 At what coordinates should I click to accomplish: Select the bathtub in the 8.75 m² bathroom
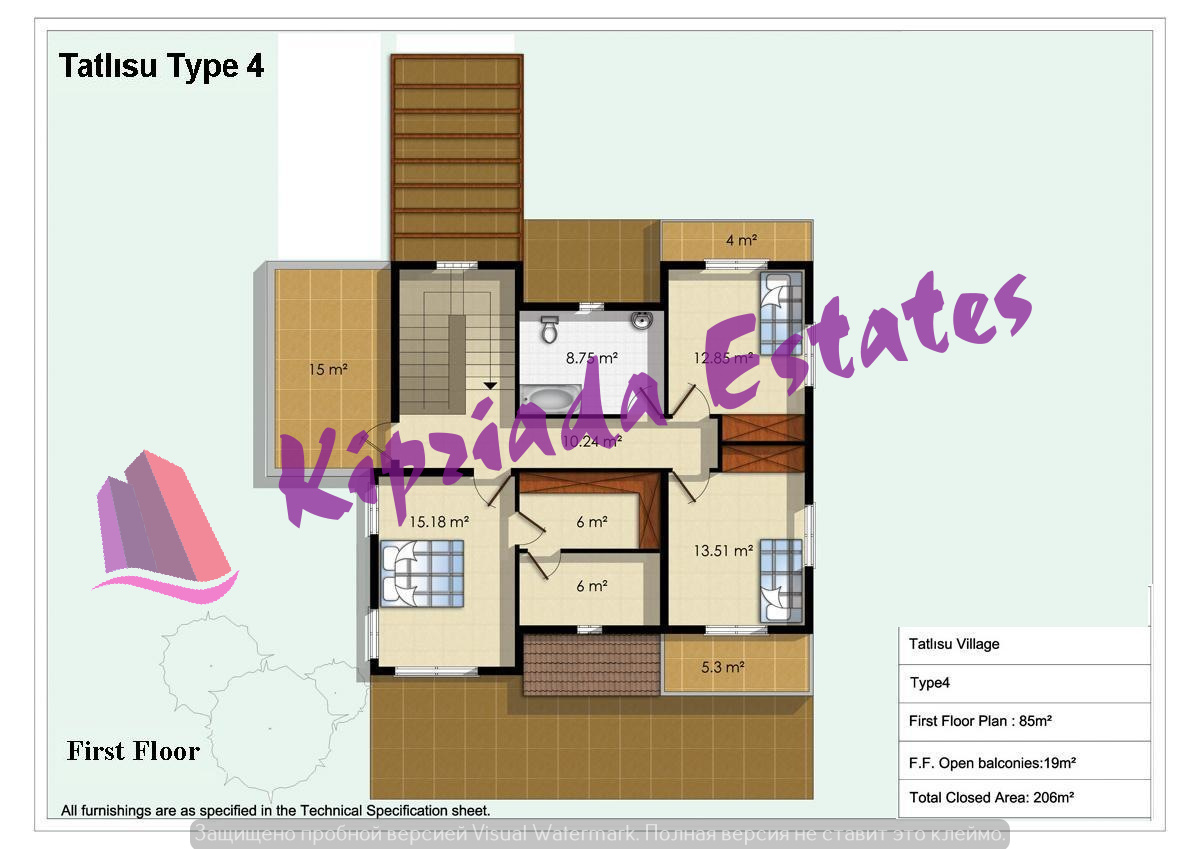pos(549,399)
